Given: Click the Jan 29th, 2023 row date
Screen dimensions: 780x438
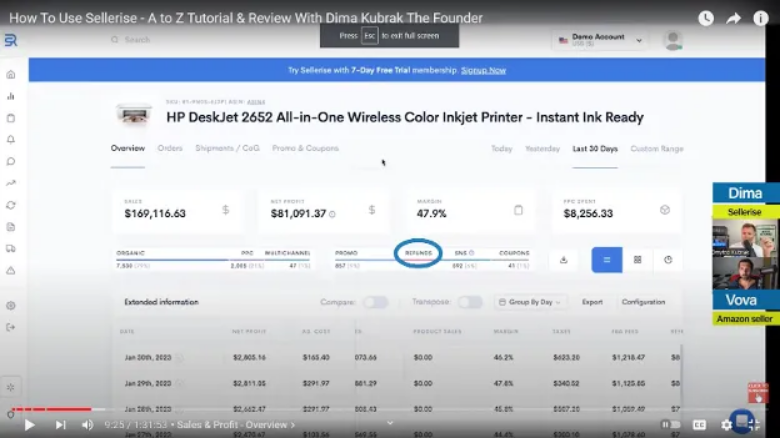Looking at the screenshot, I should click(148, 383).
